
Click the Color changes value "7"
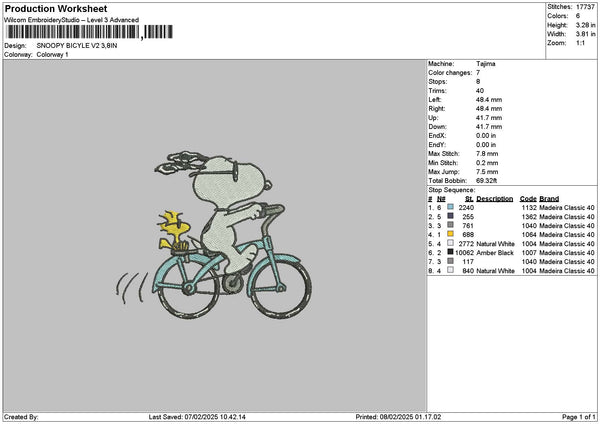point(478,73)
